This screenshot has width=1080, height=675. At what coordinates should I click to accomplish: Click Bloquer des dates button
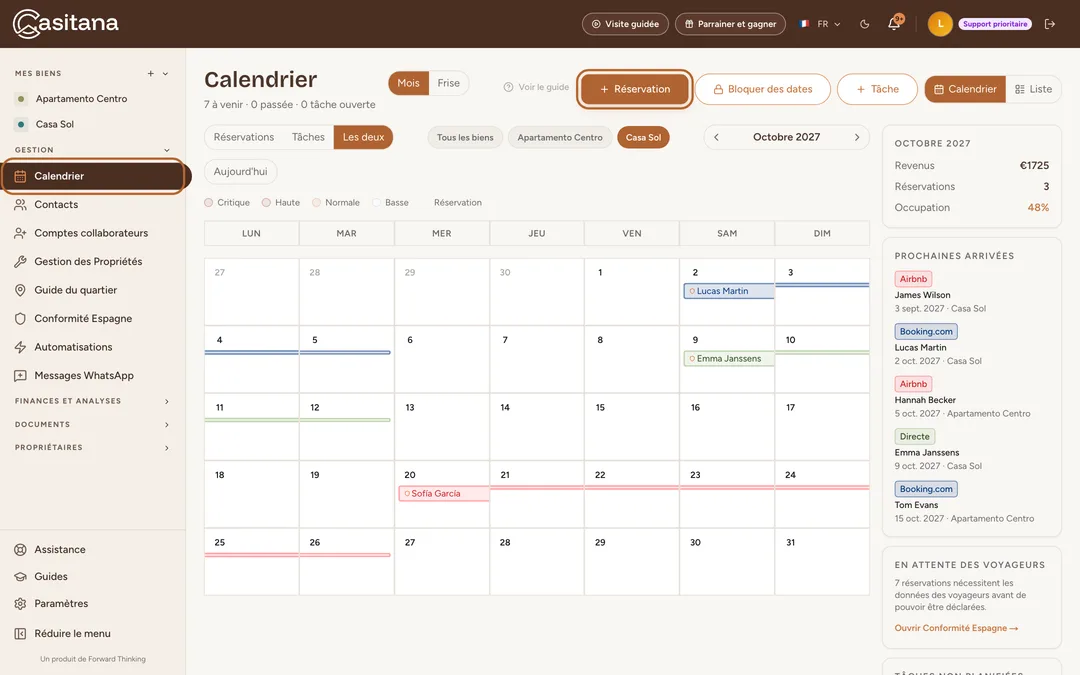coord(762,89)
